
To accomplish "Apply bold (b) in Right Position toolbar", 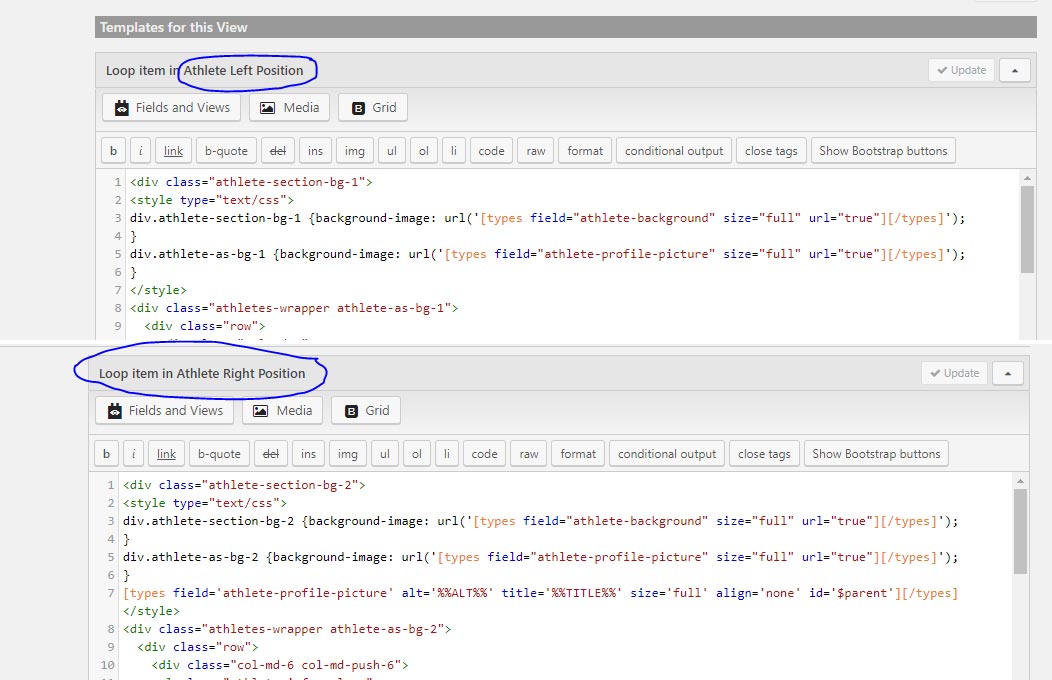I will coord(107,454).
